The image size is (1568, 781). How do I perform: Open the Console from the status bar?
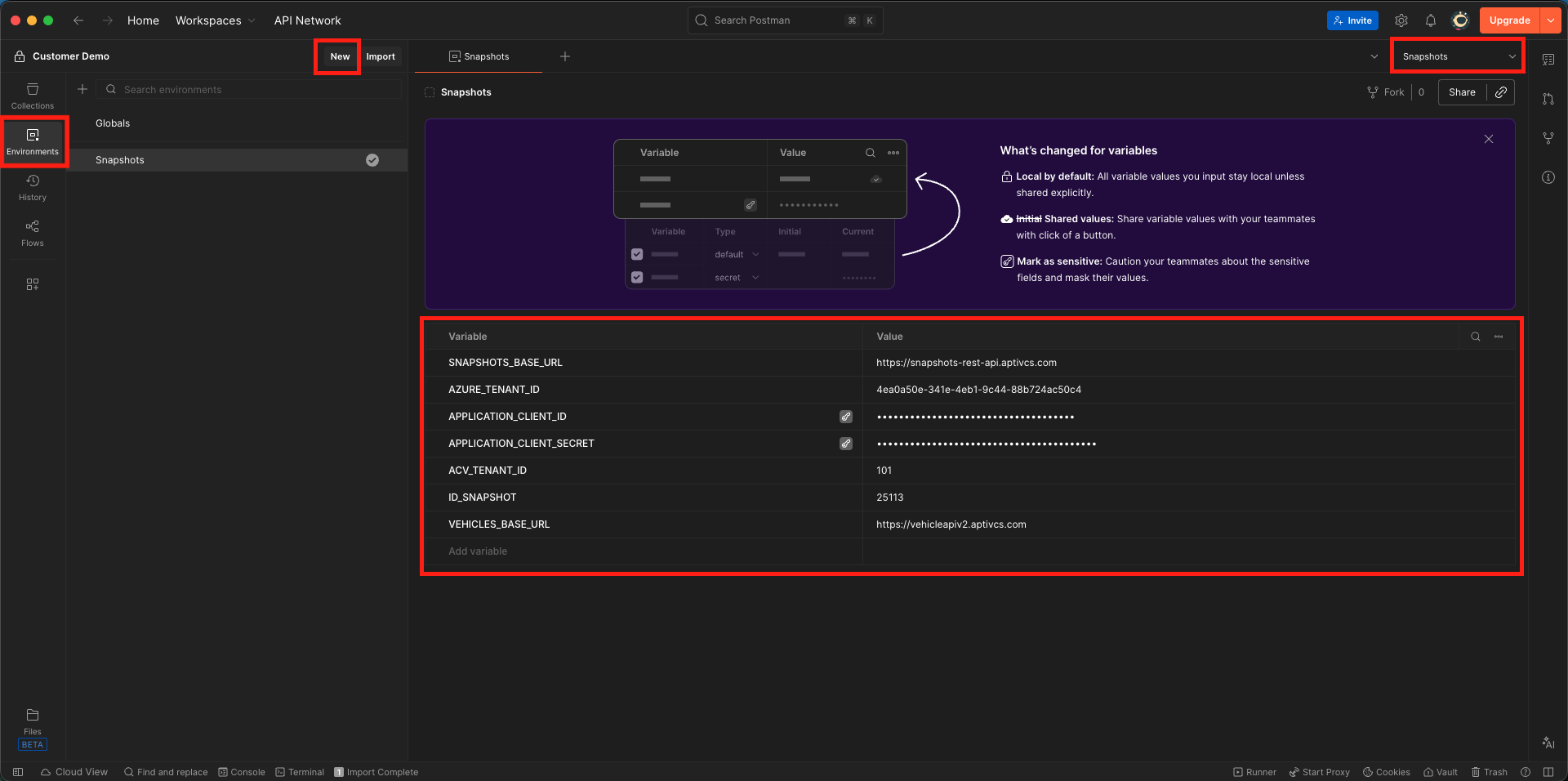click(x=242, y=771)
